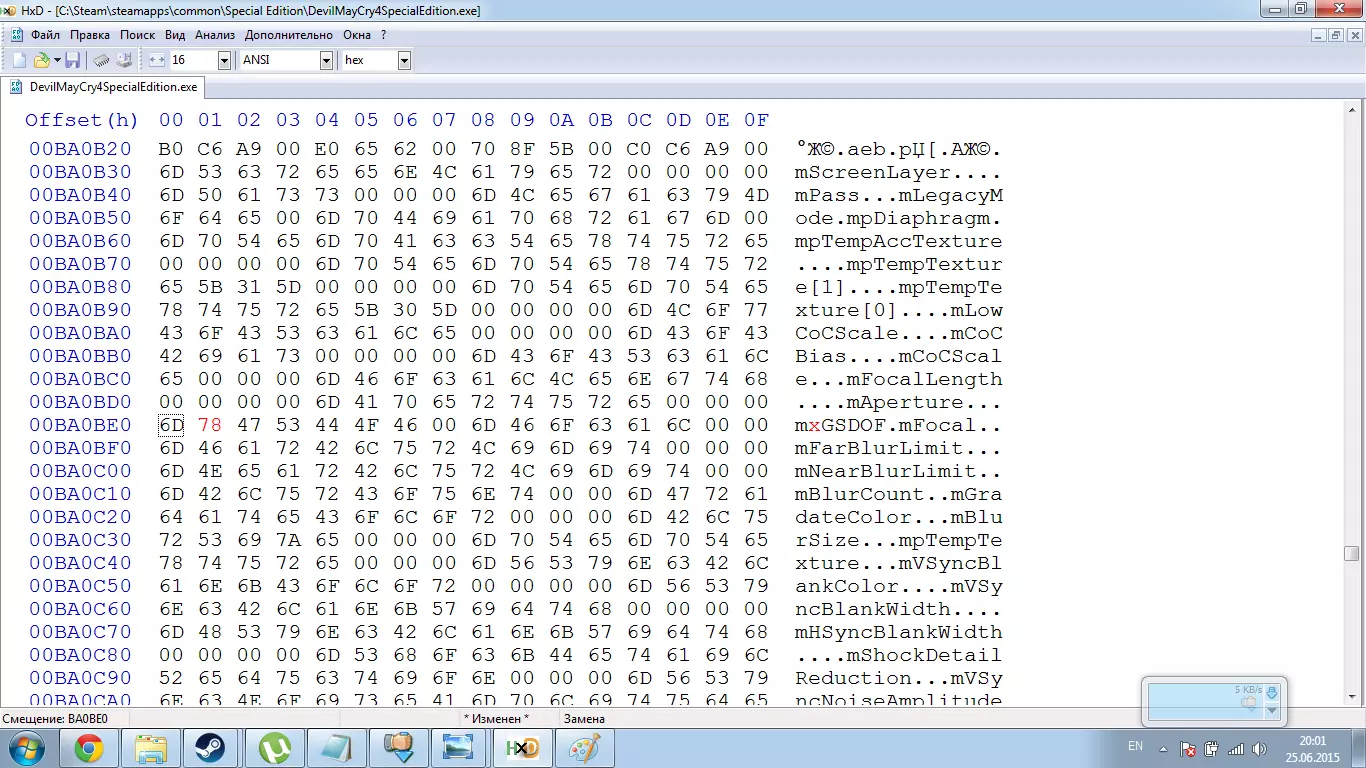
Task: Click the Open file folder icon
Action: tap(41, 60)
